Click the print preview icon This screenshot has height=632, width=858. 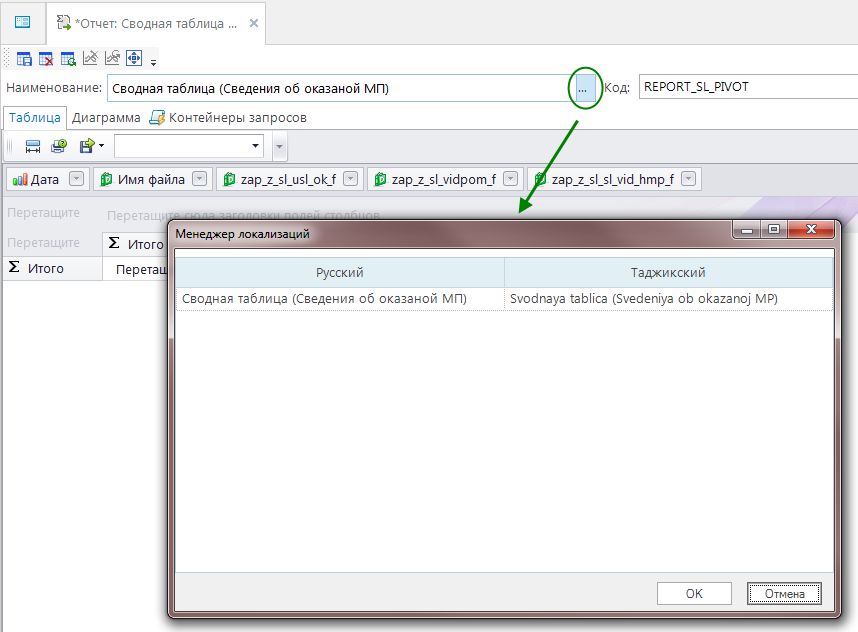pos(59,146)
